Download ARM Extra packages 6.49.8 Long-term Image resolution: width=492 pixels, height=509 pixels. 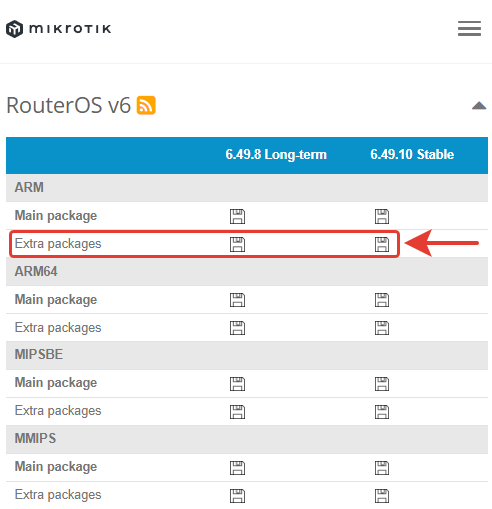pyautogui.click(x=237, y=244)
